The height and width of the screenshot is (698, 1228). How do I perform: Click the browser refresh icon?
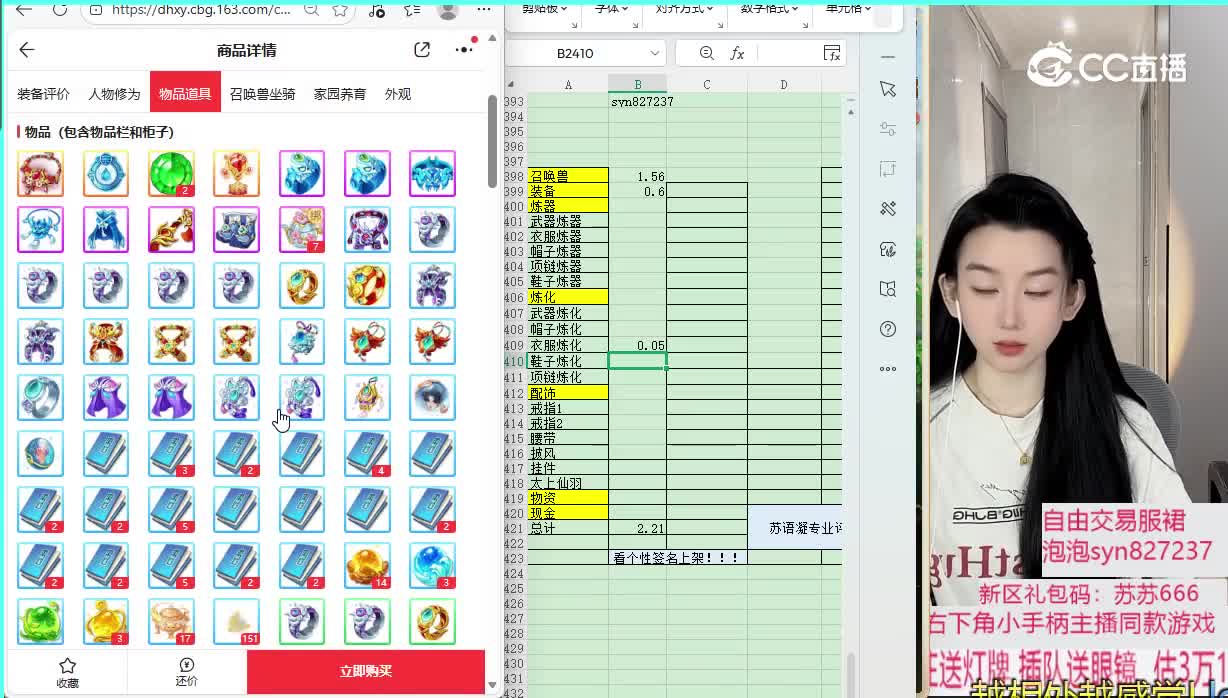point(60,10)
